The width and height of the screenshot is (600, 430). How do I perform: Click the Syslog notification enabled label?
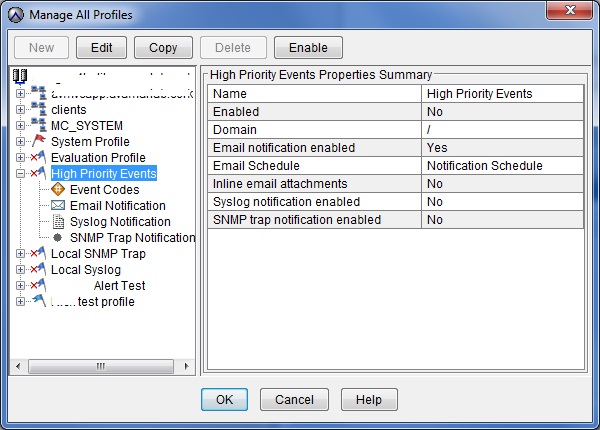pyautogui.click(x=286, y=202)
